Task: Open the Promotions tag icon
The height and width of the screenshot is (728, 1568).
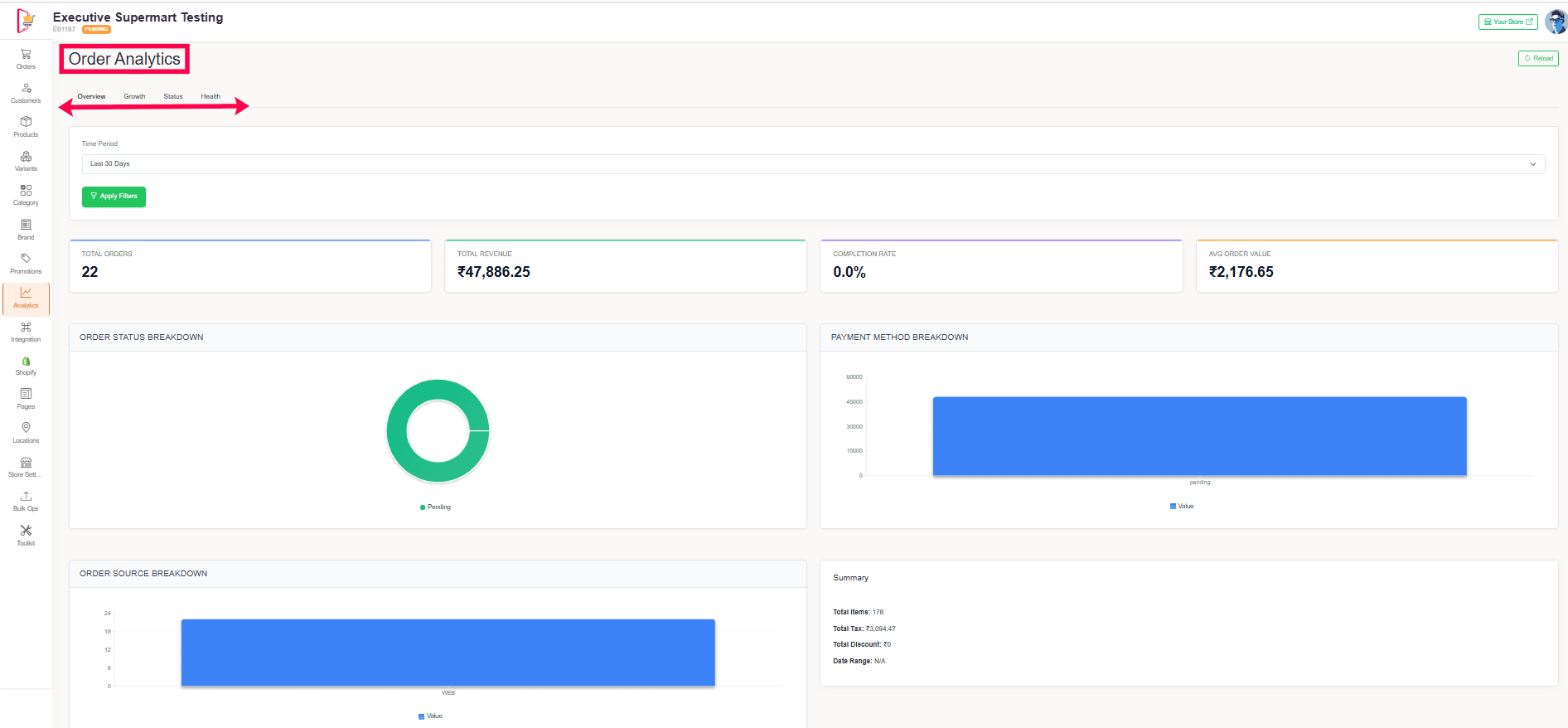Action: click(x=26, y=260)
